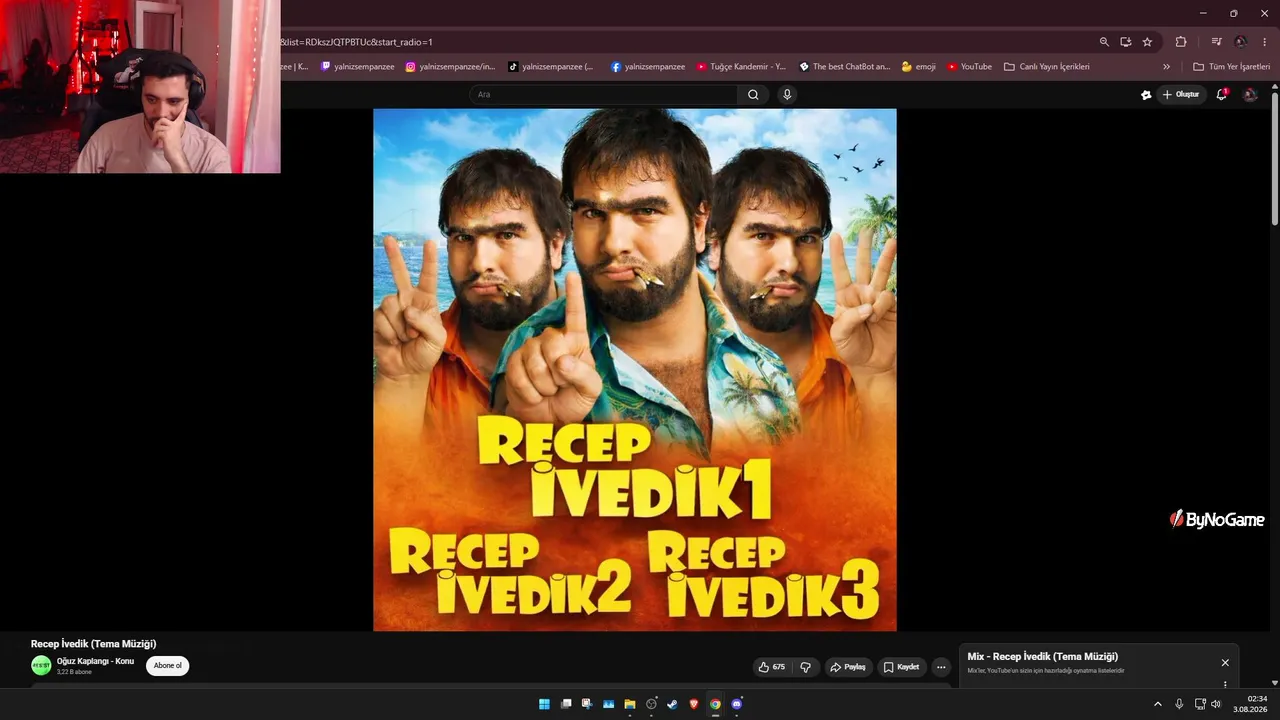Open Chrome media controls icon

tap(1216, 42)
